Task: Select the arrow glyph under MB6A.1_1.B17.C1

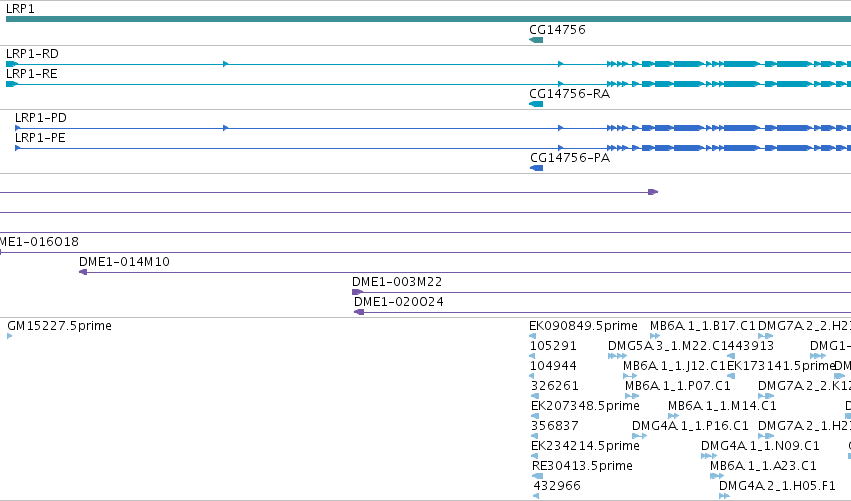Action: point(655,336)
